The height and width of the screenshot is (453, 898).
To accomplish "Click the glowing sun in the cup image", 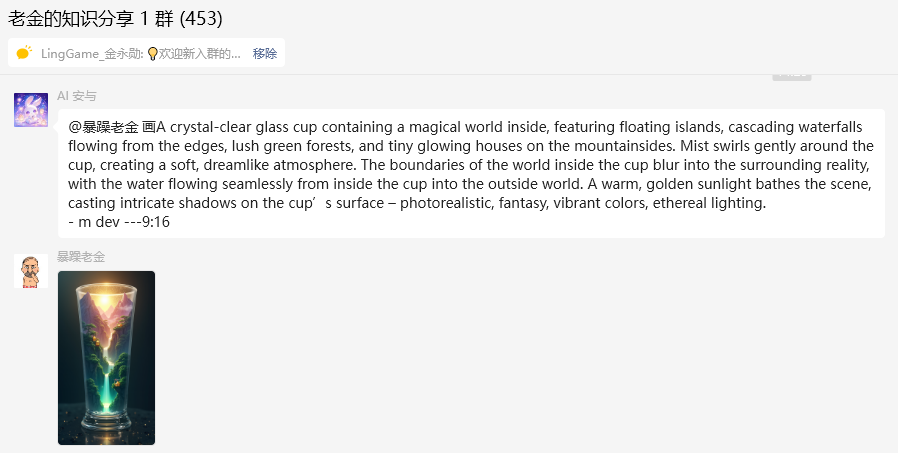I will click(105, 299).
